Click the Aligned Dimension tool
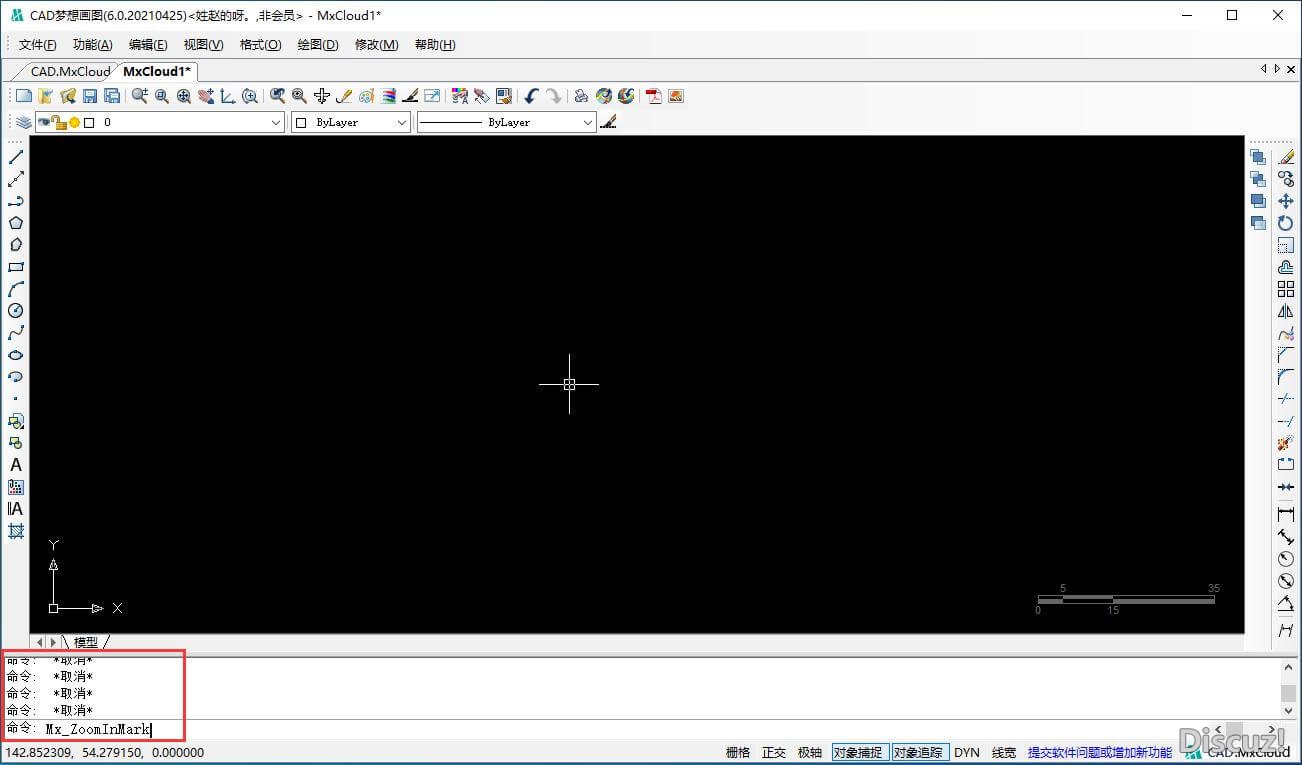The image size is (1302, 765). (x=1286, y=537)
